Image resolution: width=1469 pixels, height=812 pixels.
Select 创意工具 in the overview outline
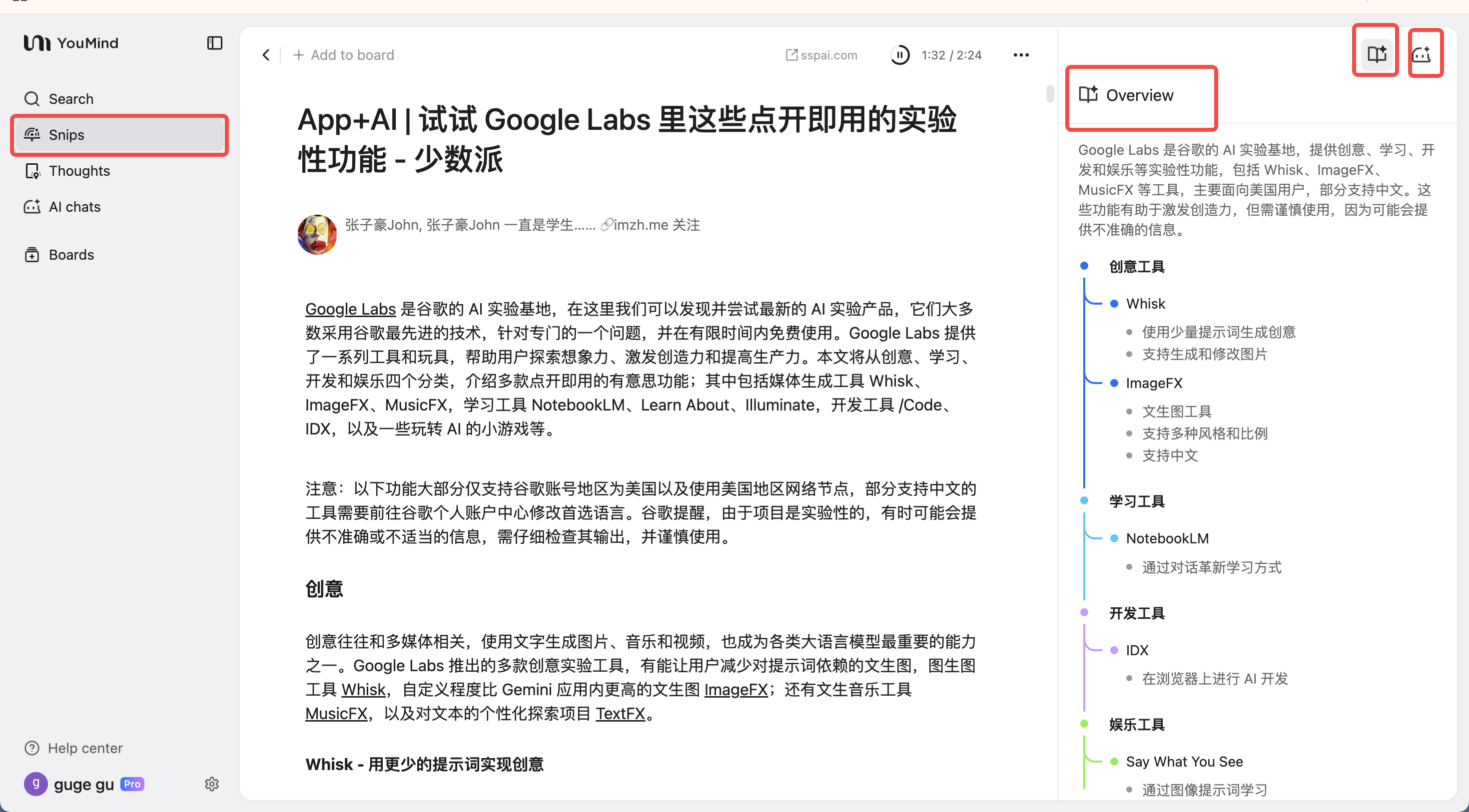click(1137, 267)
